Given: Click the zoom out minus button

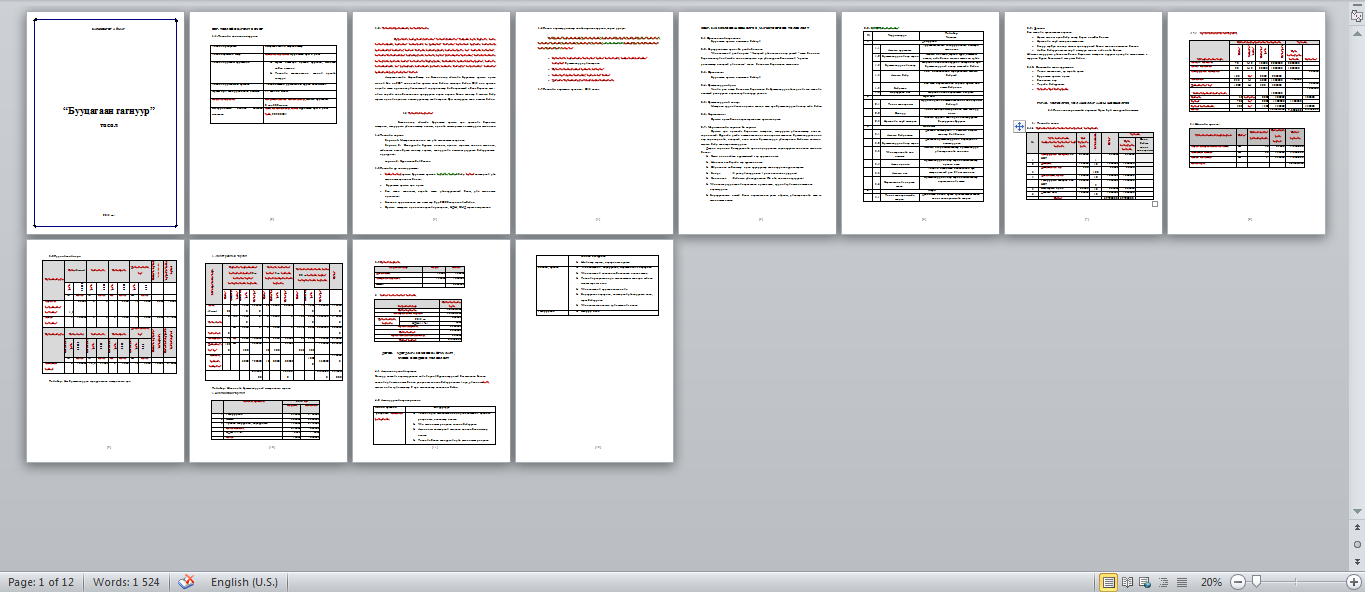Looking at the screenshot, I should pos(1237,582).
